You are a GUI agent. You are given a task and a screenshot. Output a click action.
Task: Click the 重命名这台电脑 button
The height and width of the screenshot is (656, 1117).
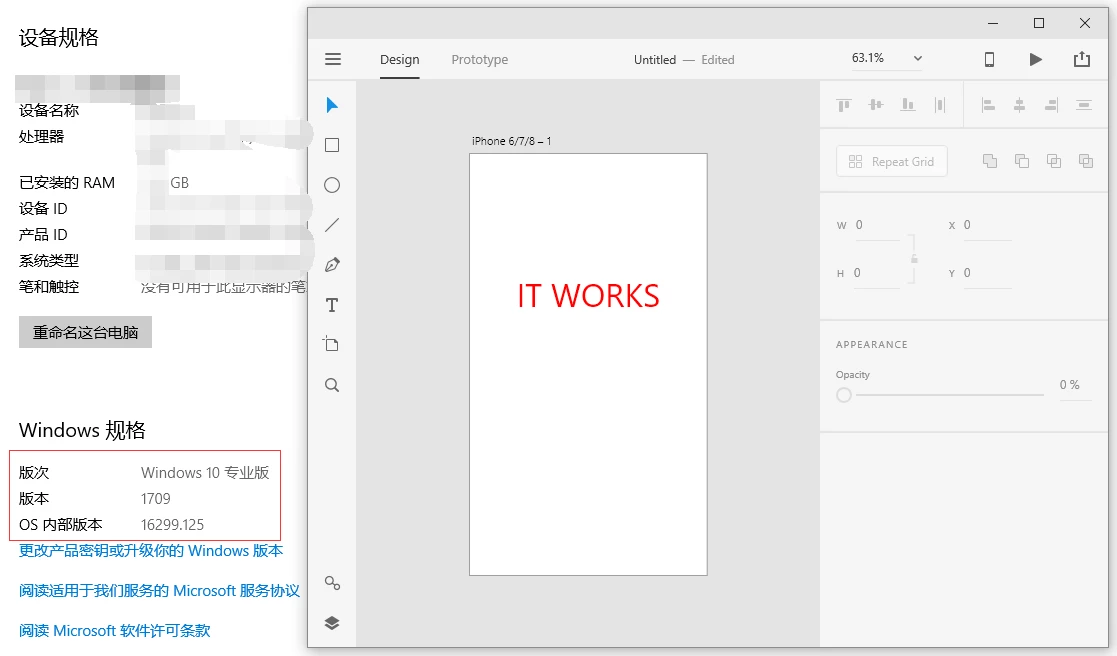85,333
